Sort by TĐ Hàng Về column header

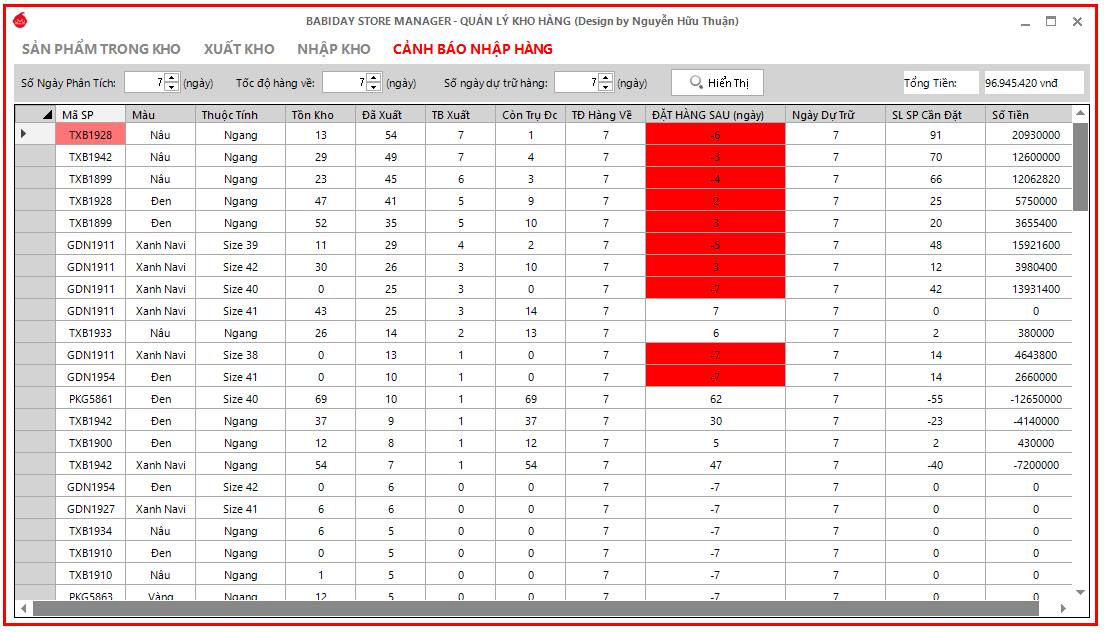pyautogui.click(x=605, y=115)
